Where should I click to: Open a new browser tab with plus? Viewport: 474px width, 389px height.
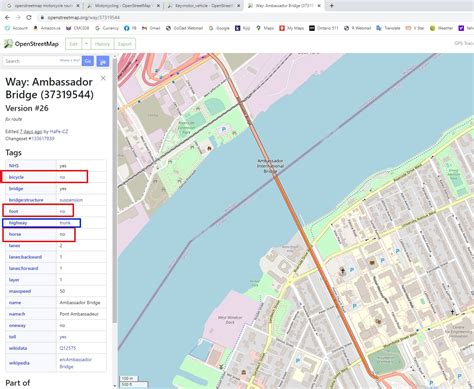pos(332,6)
